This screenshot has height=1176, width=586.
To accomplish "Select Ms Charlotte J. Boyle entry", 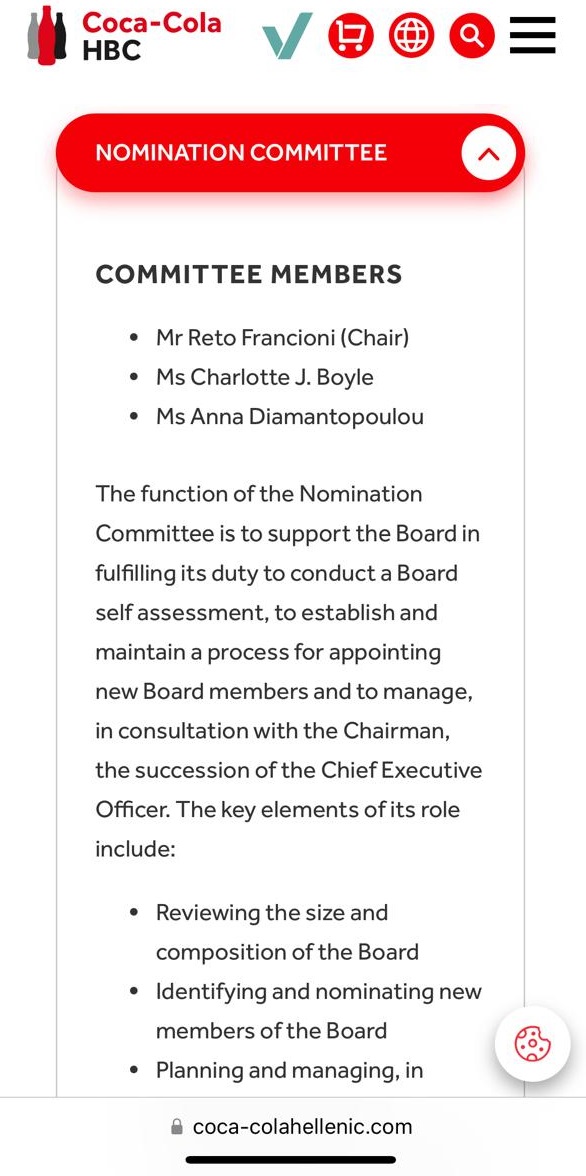I will tap(264, 377).
